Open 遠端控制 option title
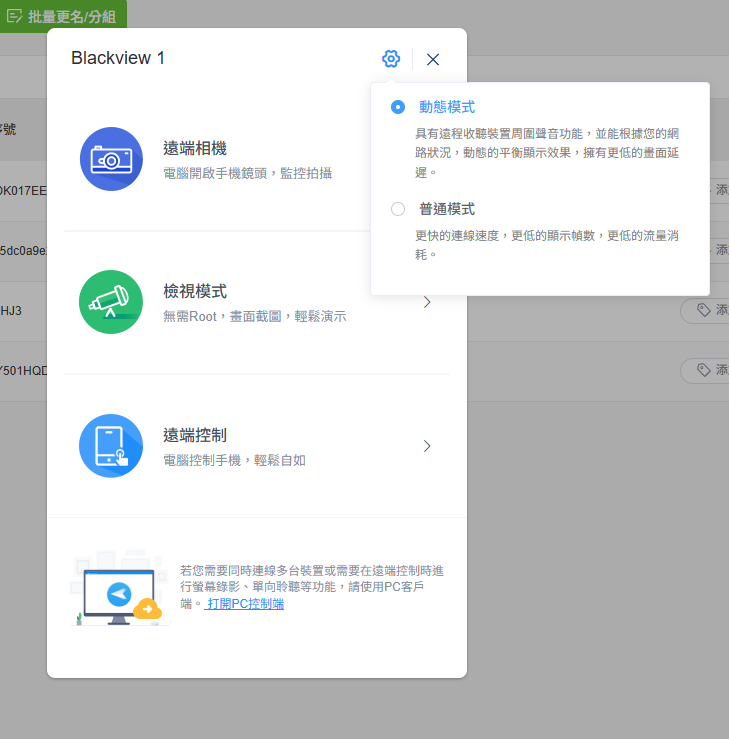 pyautogui.click(x=195, y=435)
